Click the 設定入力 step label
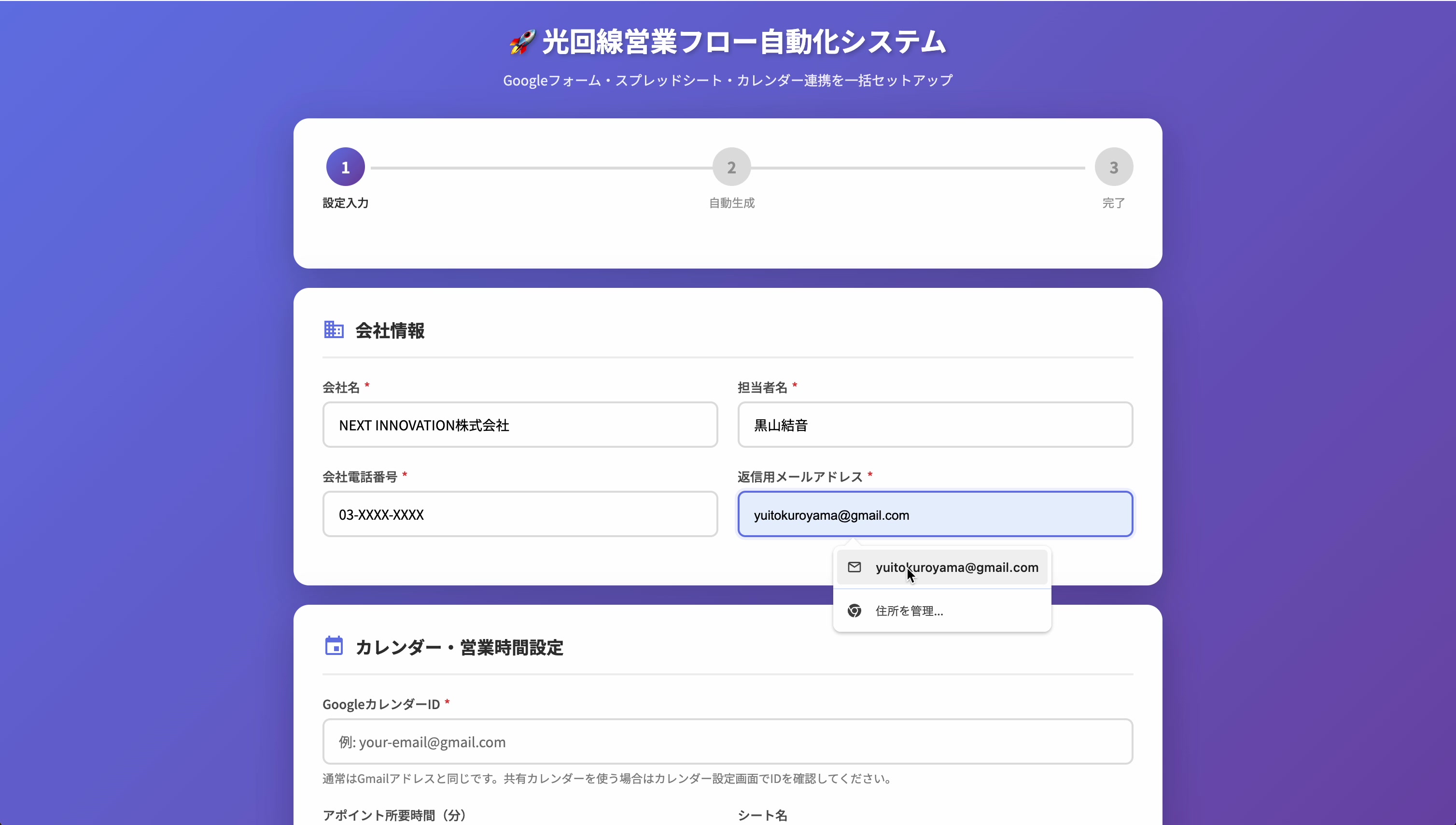Image resolution: width=1456 pixels, height=825 pixels. pos(345,202)
